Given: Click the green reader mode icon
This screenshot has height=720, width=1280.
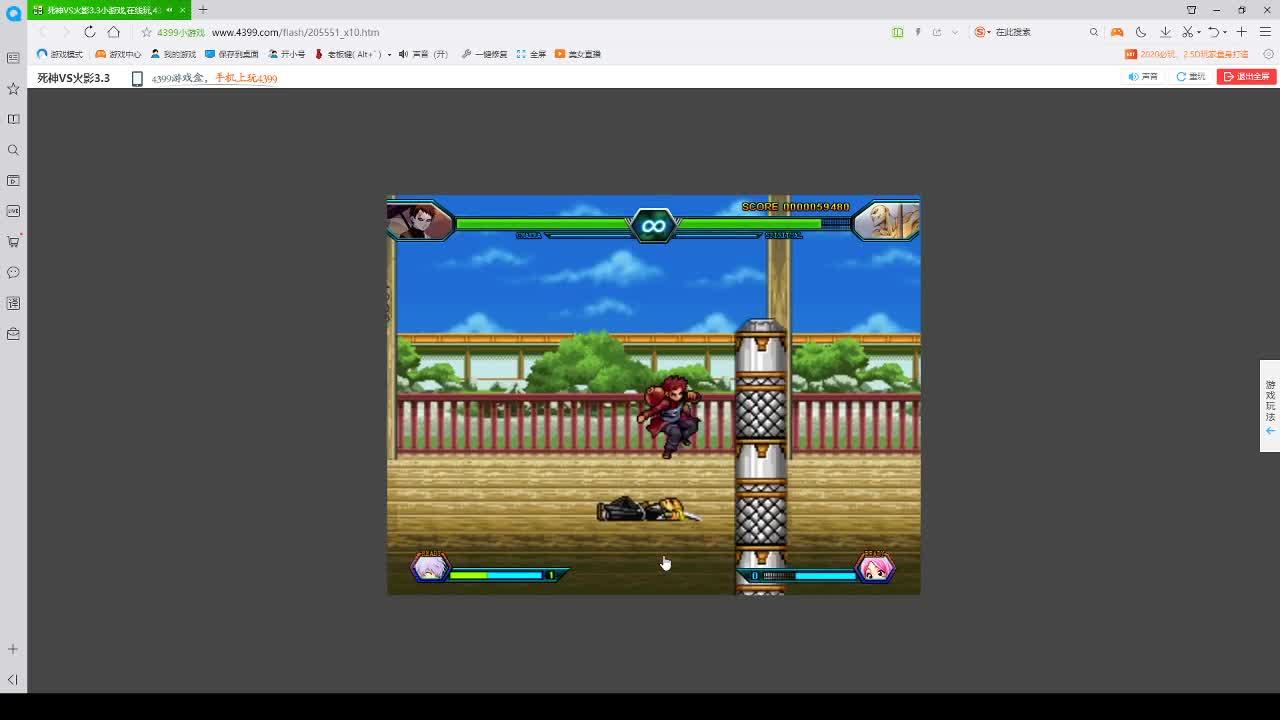Looking at the screenshot, I should point(897,32).
